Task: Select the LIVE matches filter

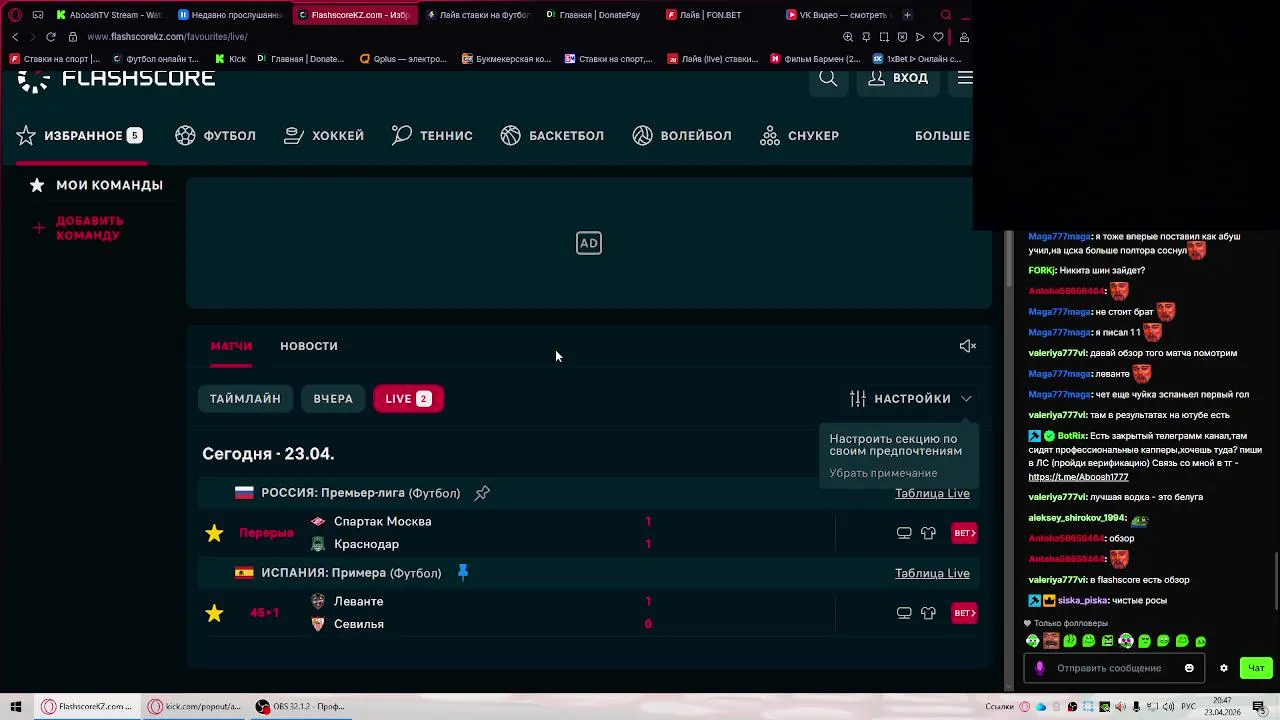Action: point(408,399)
